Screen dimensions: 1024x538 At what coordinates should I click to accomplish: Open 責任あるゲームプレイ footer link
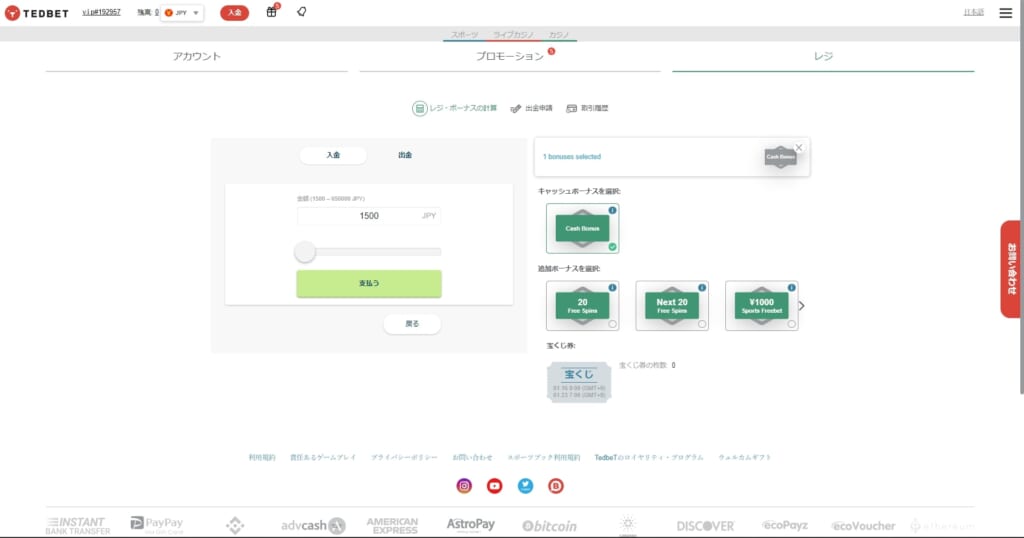pyautogui.click(x=323, y=458)
